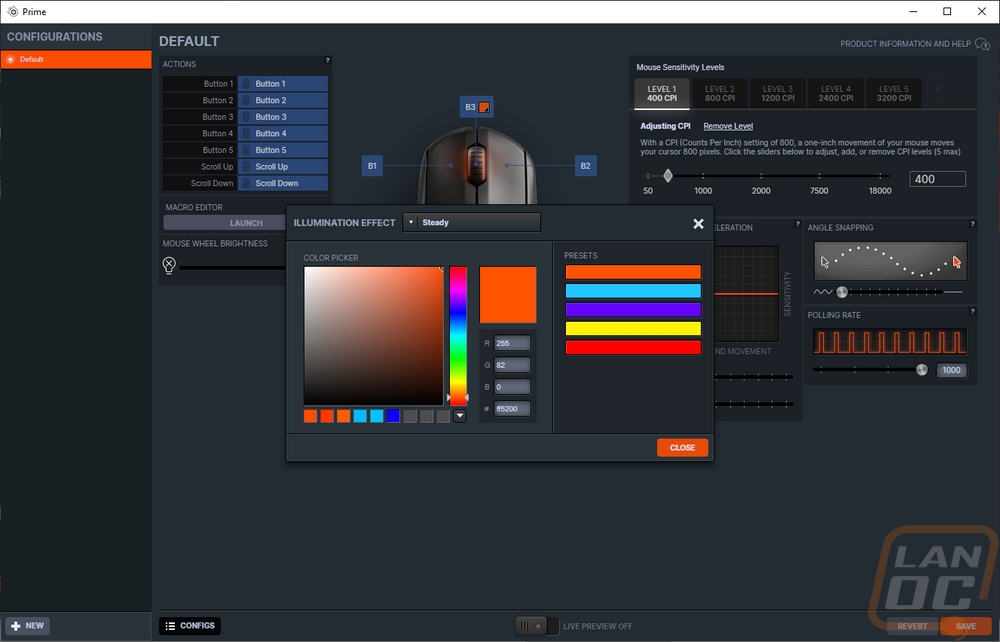Screen dimensions: 1000x642
Task: Toggle the Live Preview switch
Action: [537, 626]
